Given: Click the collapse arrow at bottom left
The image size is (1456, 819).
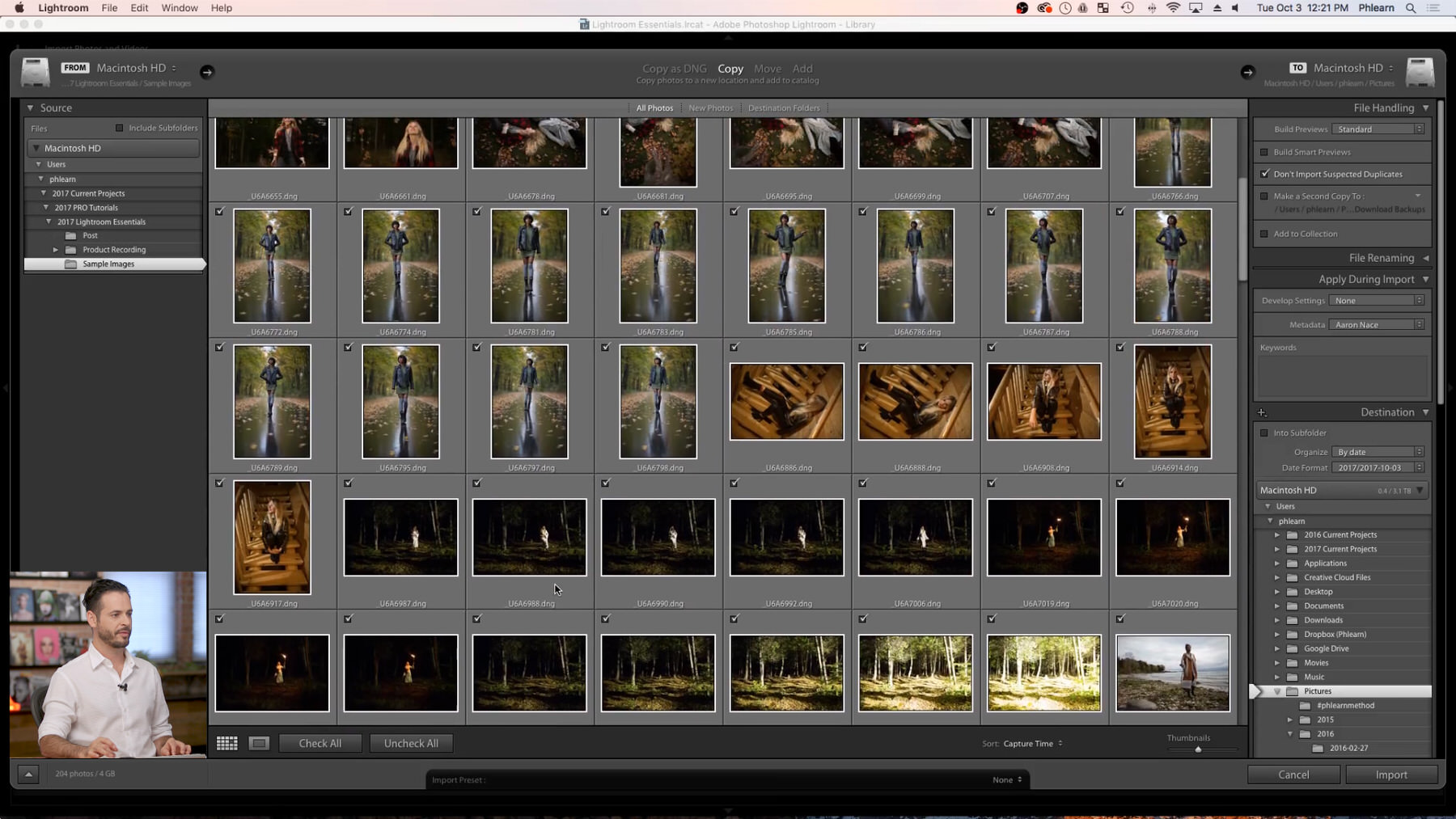Looking at the screenshot, I should (28, 774).
